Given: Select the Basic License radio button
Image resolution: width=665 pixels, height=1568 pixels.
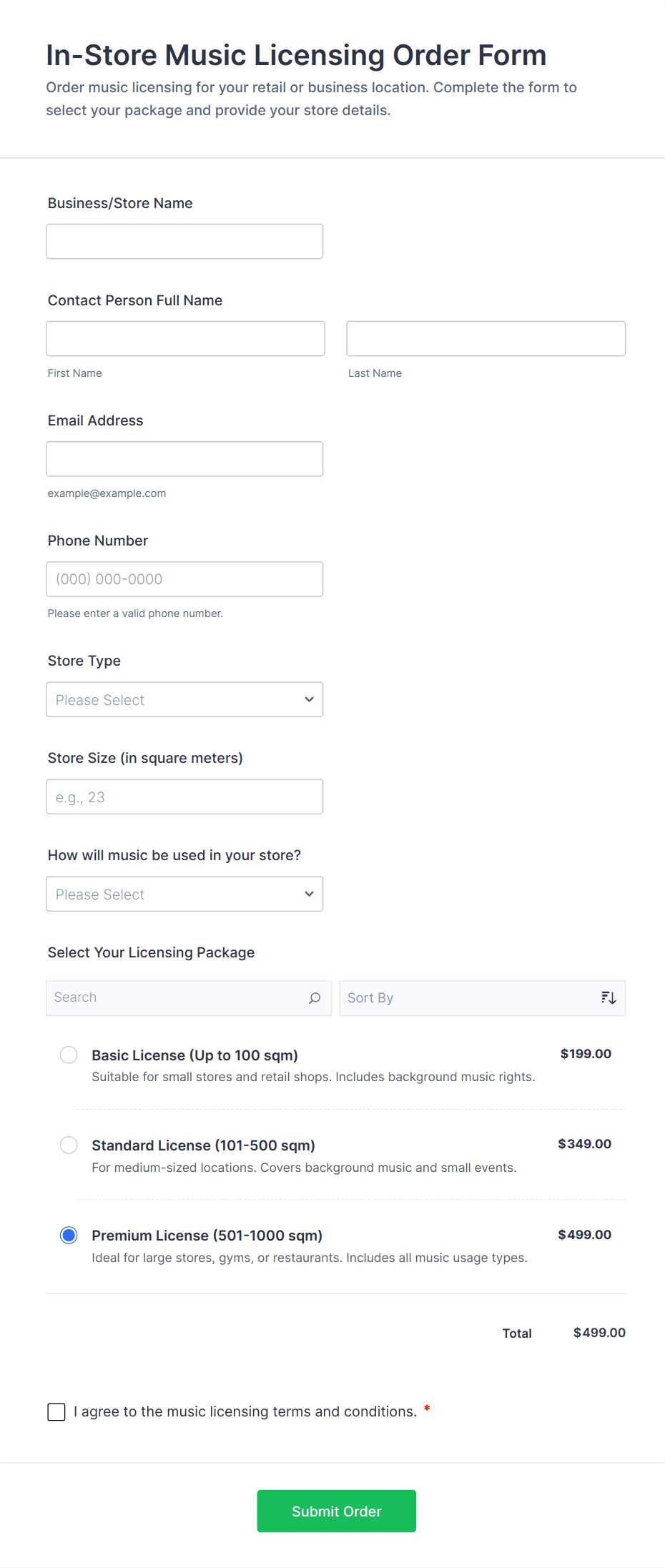Looking at the screenshot, I should pyautogui.click(x=69, y=1055).
